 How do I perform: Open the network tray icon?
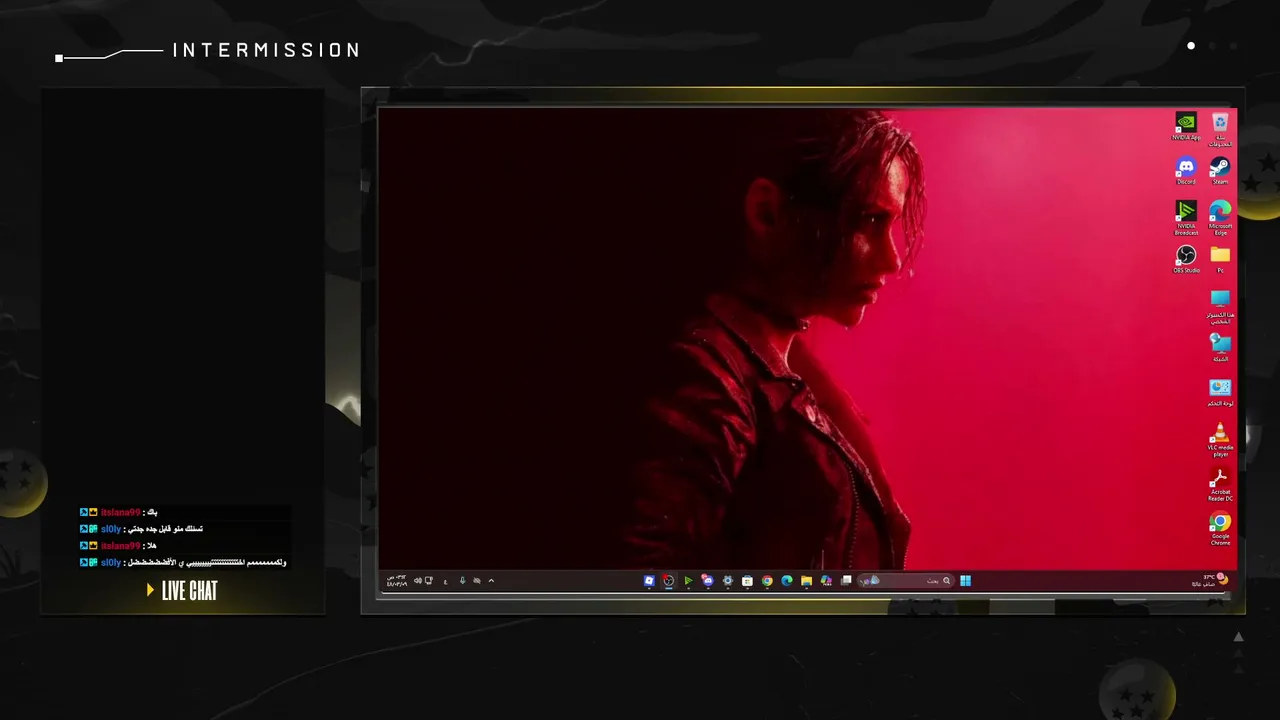[x=429, y=580]
